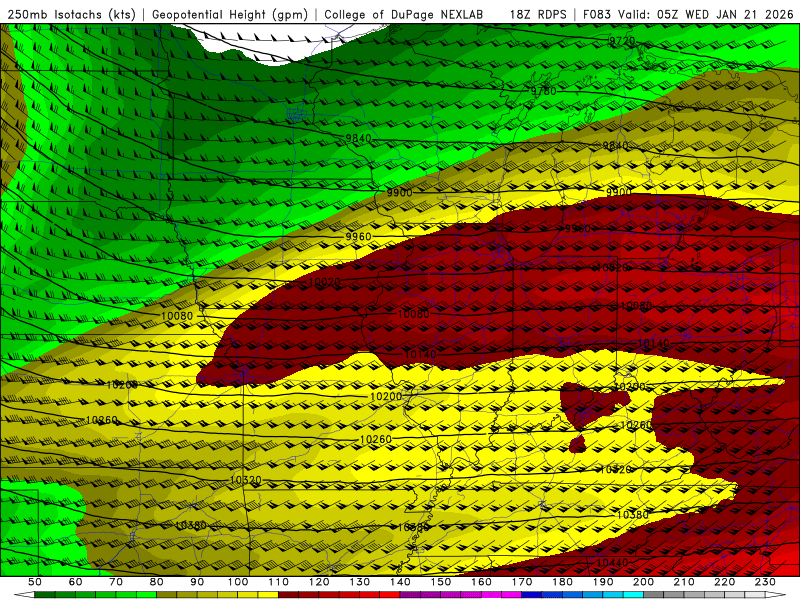Click the 80 label on the color scale
This screenshot has height=600, width=800.
click(x=157, y=582)
